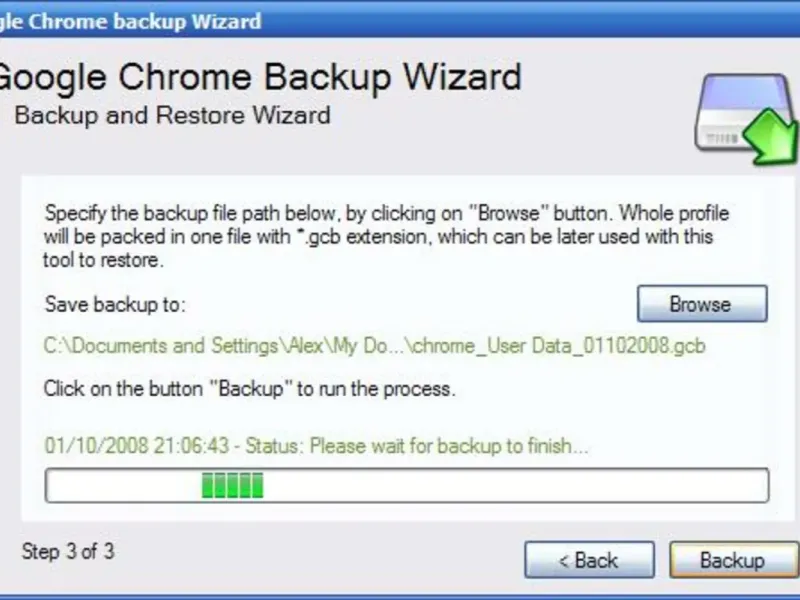Start the process with Backup button
800x600 pixels.
(734, 560)
